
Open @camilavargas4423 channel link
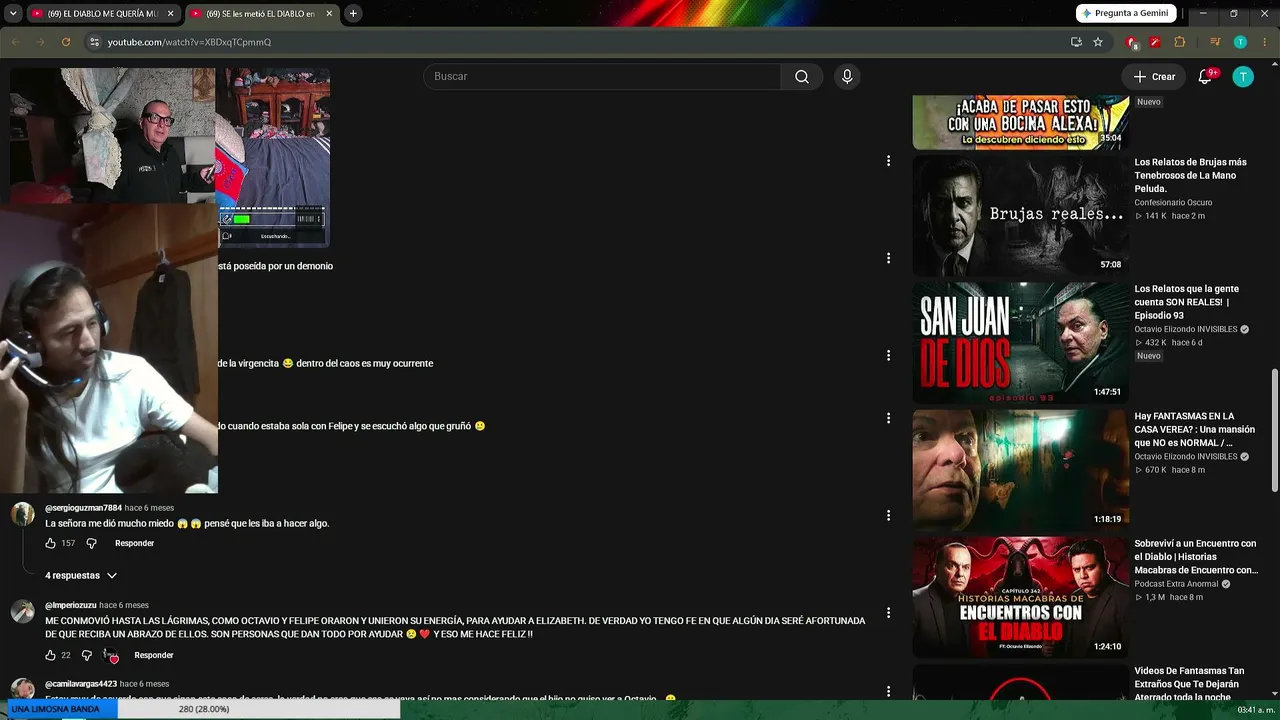81,684
